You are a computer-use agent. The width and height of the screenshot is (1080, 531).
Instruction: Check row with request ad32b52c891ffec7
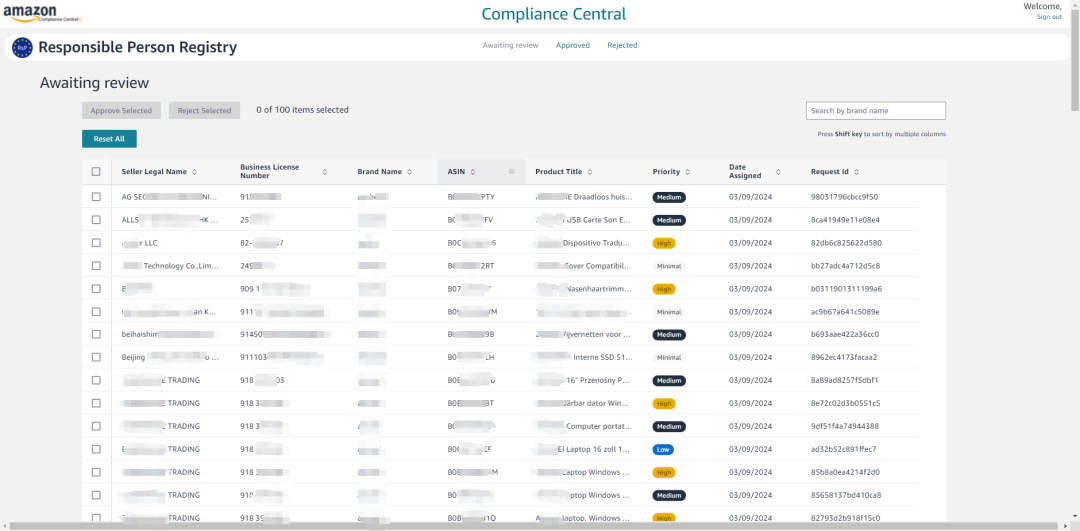point(96,449)
